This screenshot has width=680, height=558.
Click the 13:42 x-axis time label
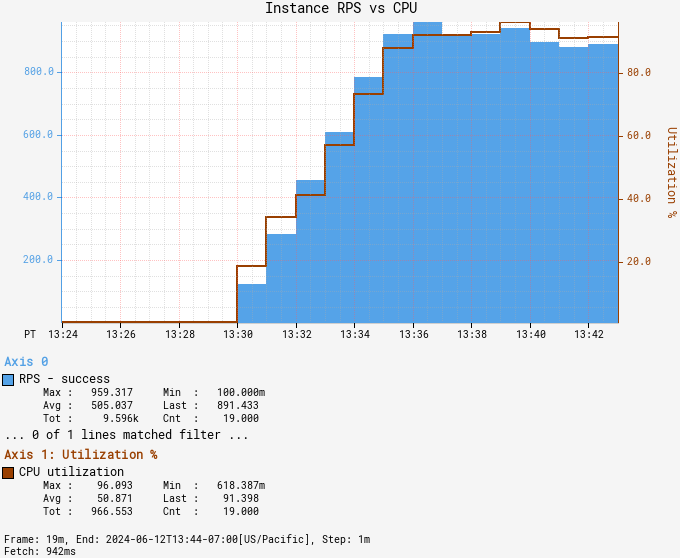(x=588, y=334)
